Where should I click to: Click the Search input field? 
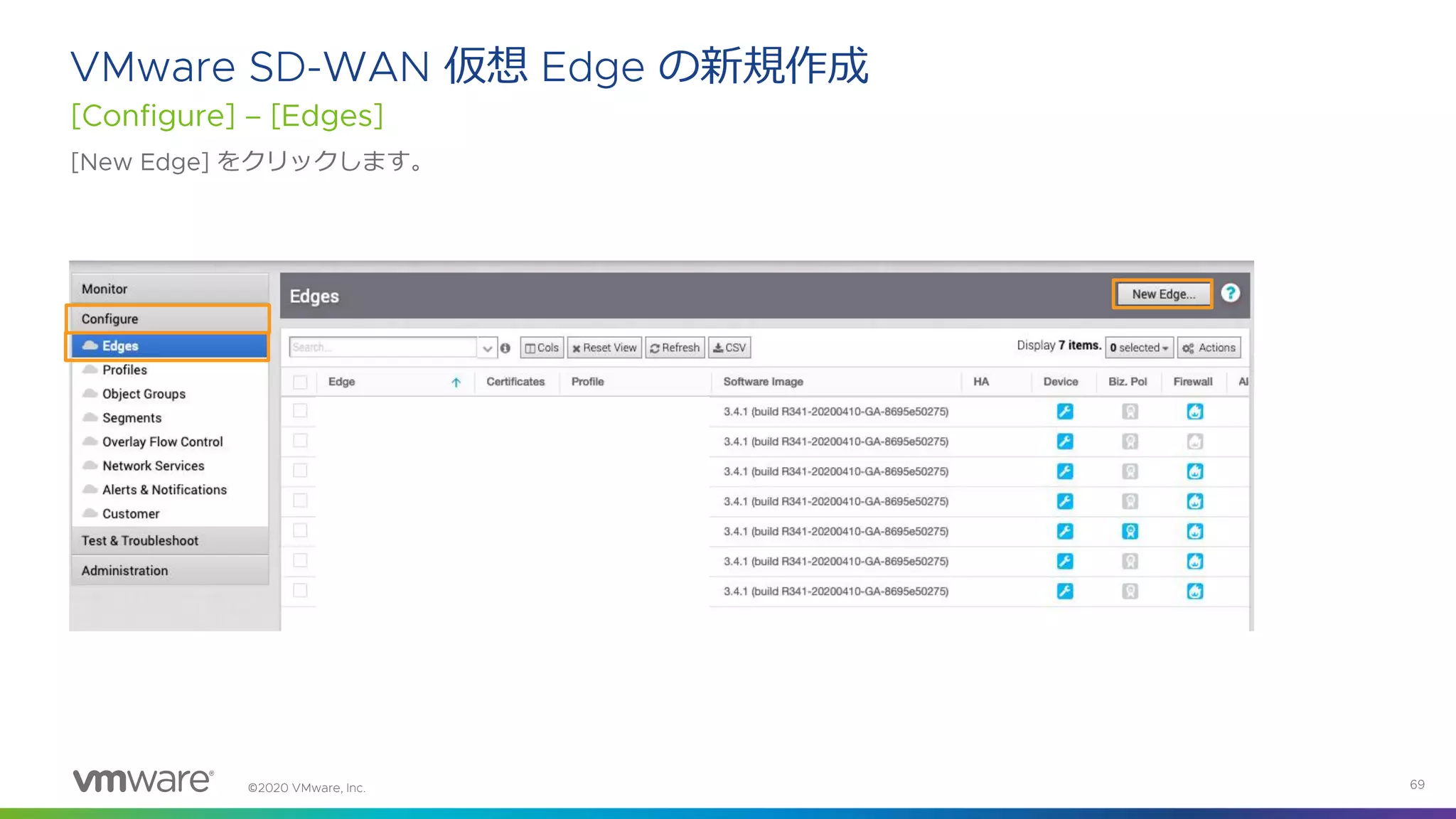pos(382,348)
